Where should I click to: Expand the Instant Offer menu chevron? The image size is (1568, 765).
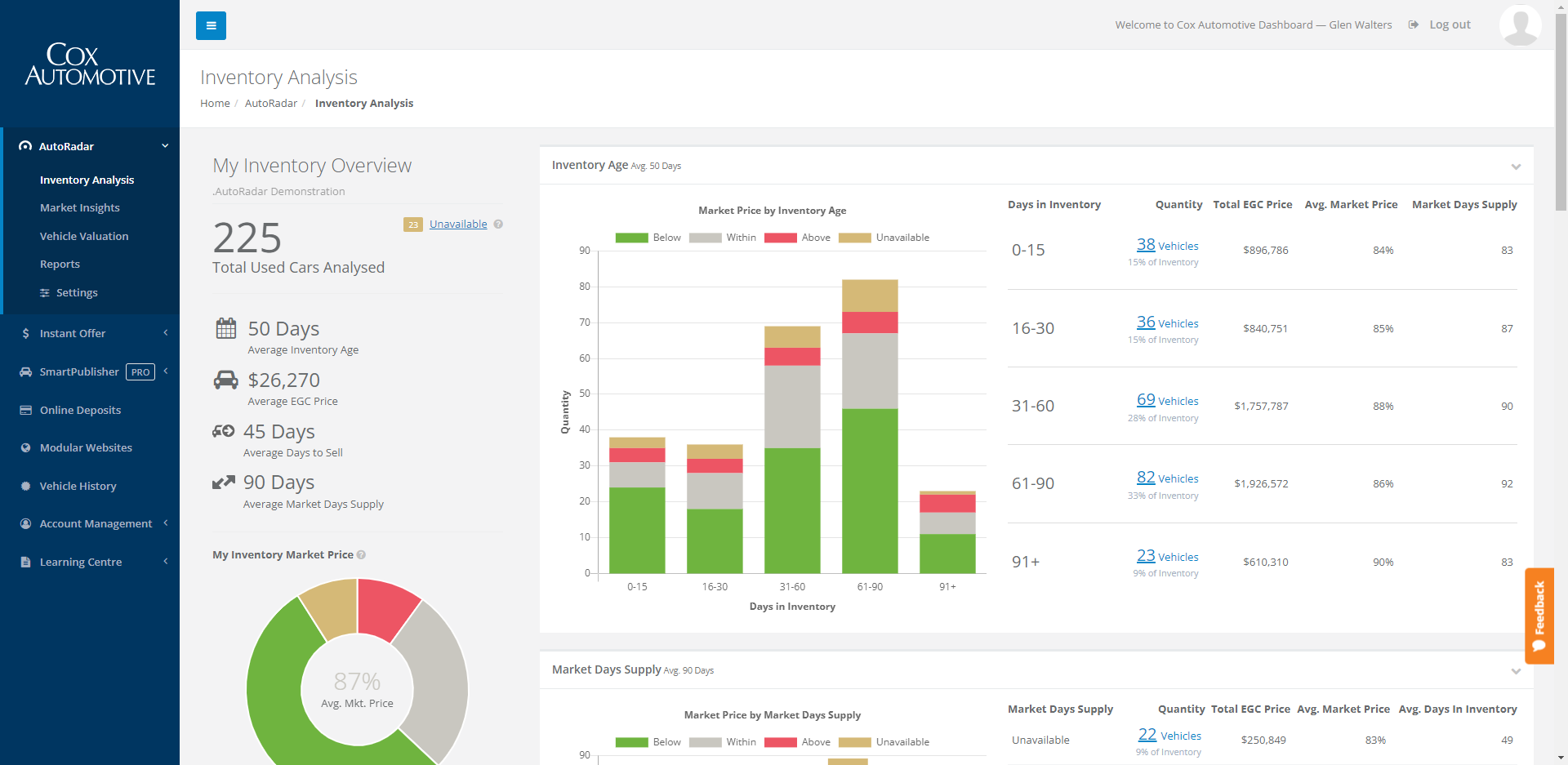click(165, 332)
